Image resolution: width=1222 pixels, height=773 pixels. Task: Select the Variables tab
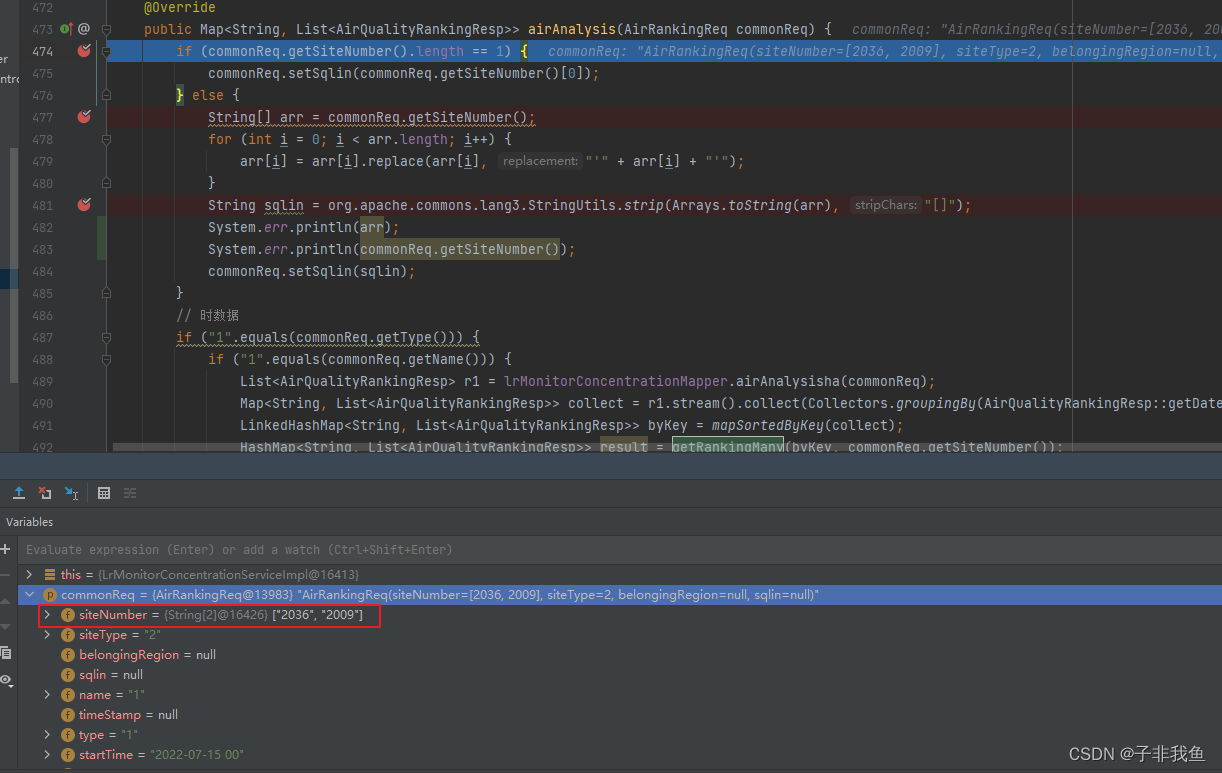point(30,522)
